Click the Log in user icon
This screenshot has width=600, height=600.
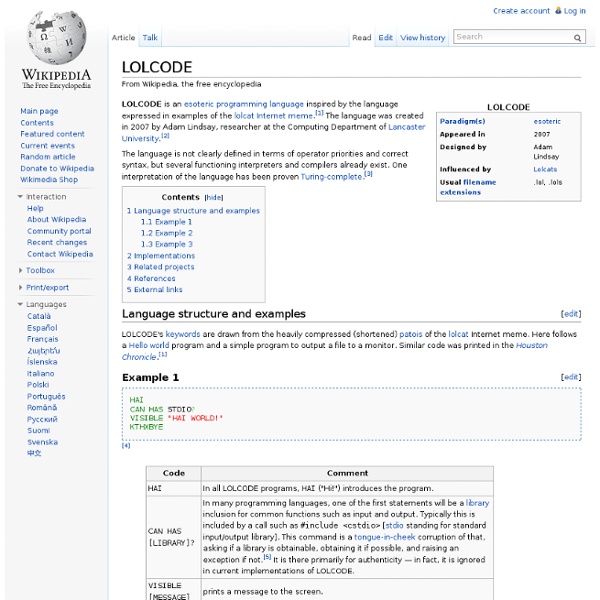[558, 11]
